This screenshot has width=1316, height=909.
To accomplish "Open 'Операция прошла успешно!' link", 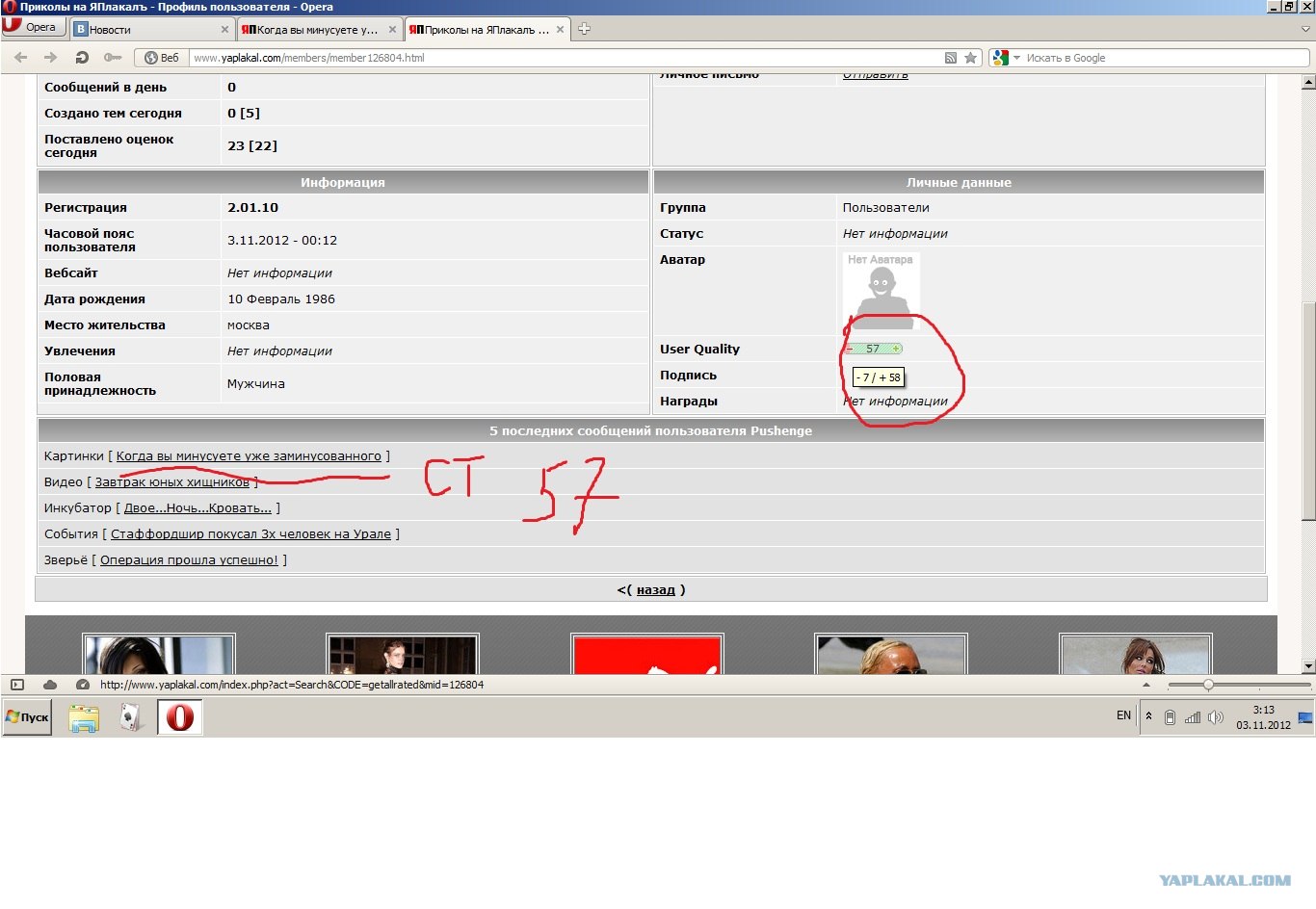I will click(x=189, y=560).
